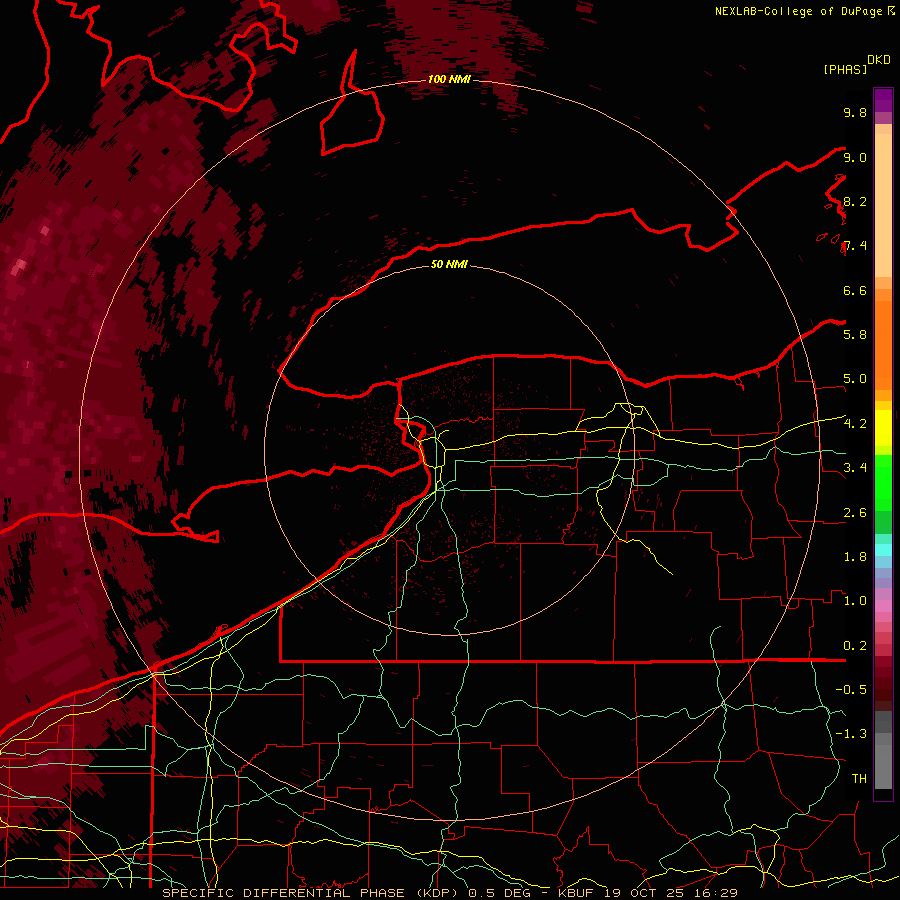900x900 pixels.
Task: Click the 6.6 scale value
Action: click(855, 290)
